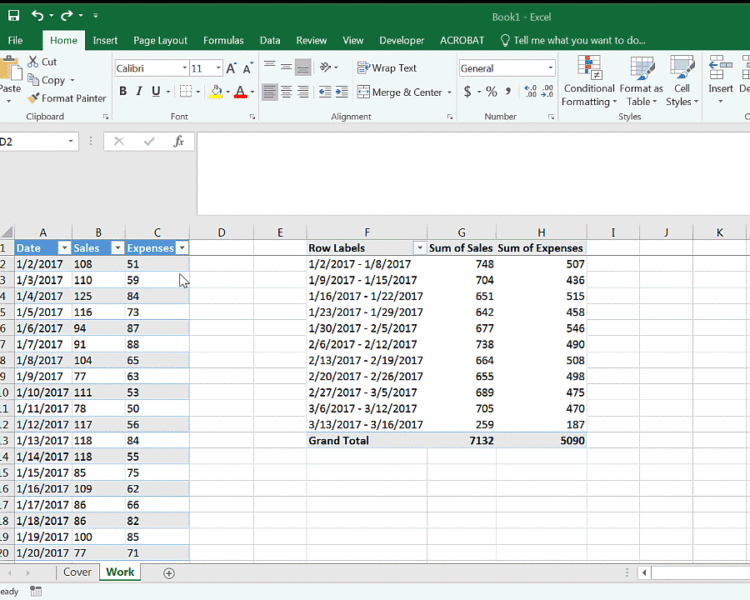Open Conditional Formatting
750x600 pixels.
coord(589,82)
